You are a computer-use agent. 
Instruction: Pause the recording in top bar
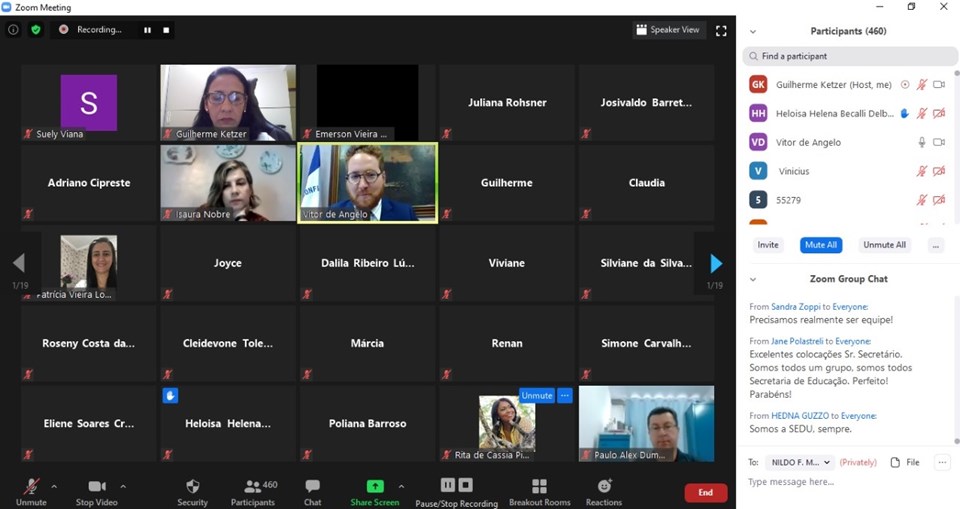point(147,30)
